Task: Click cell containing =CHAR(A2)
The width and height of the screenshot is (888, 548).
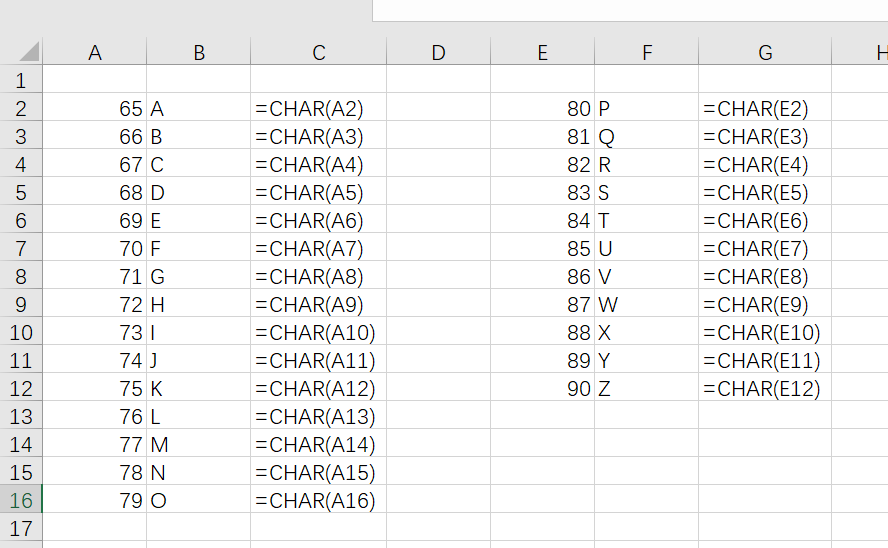Action: (318, 108)
